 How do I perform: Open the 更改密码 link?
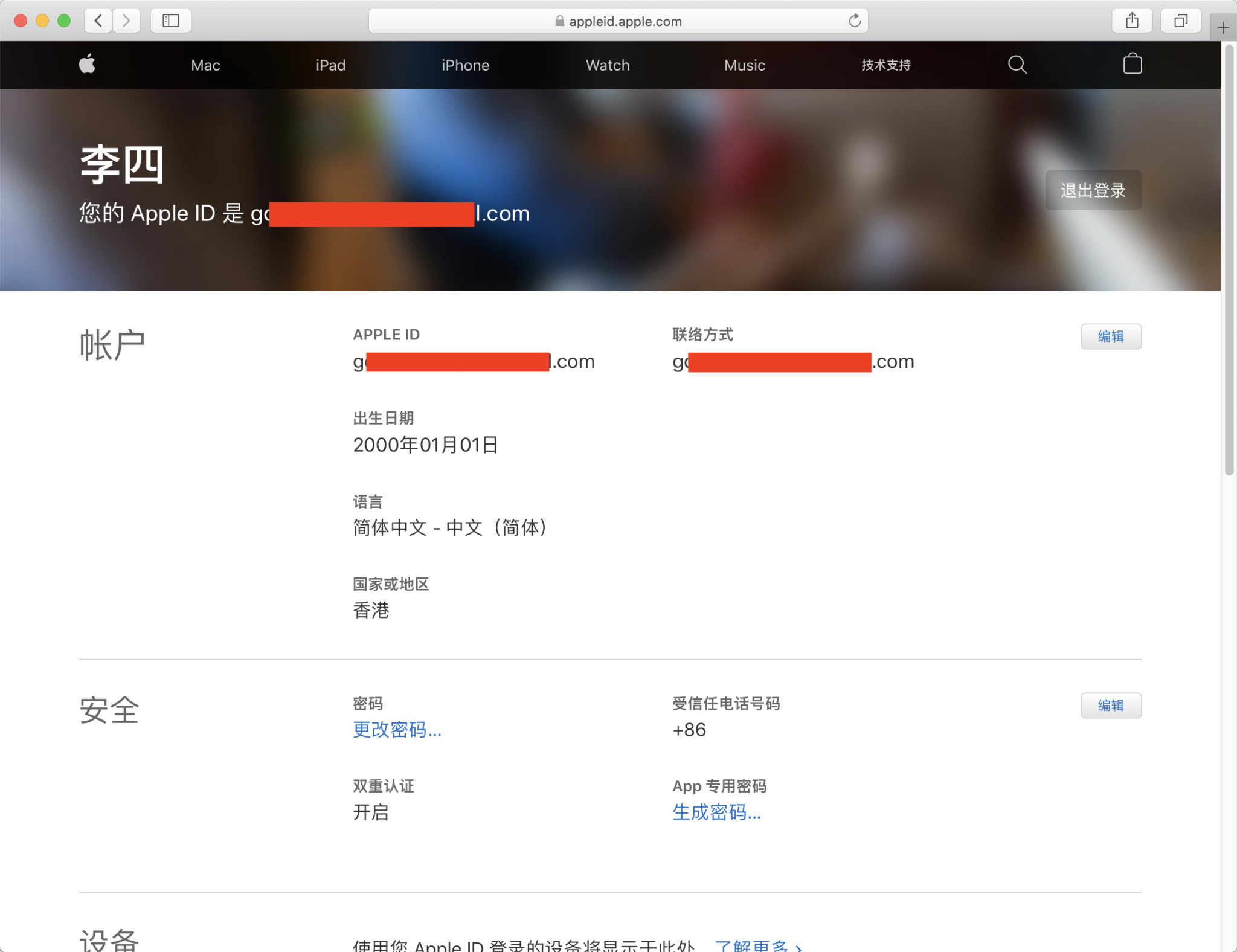(x=397, y=730)
